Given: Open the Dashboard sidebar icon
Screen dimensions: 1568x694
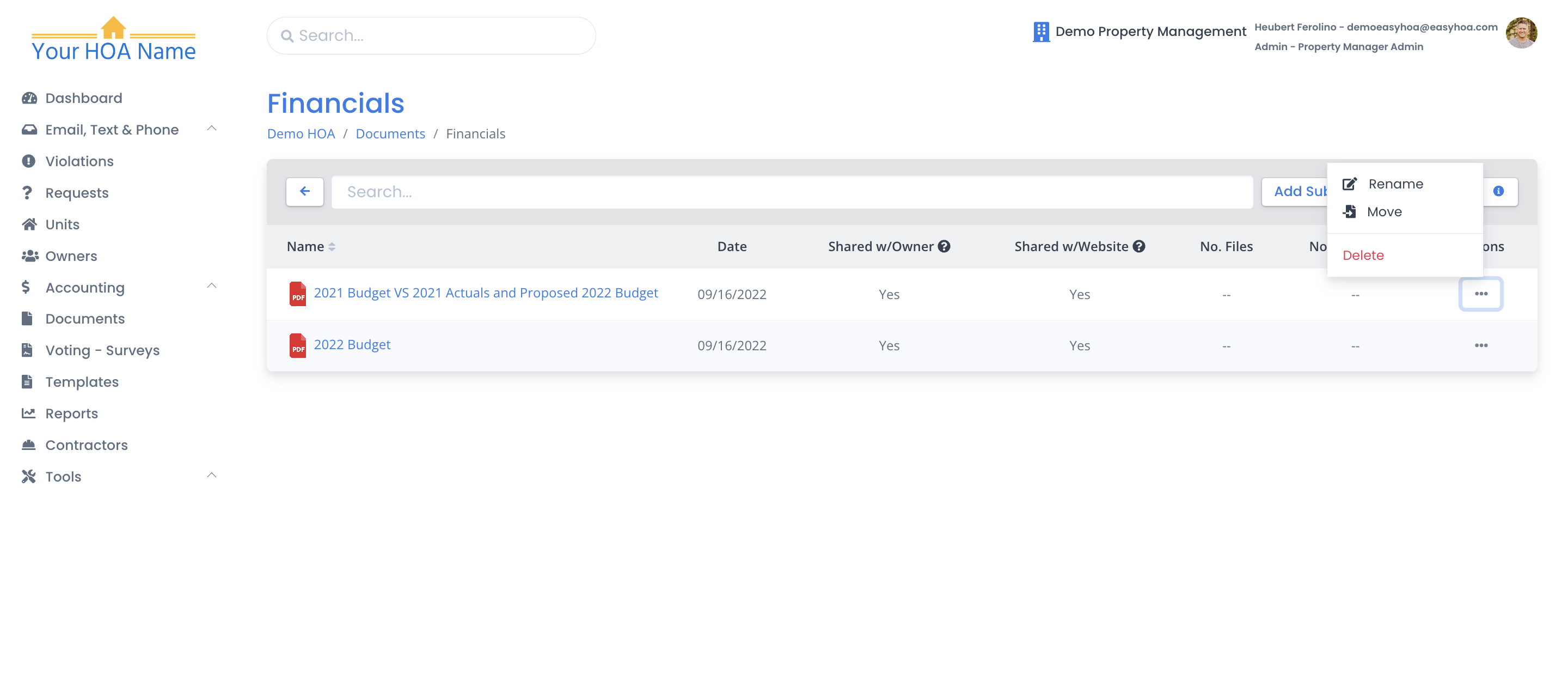Looking at the screenshot, I should (x=29, y=98).
